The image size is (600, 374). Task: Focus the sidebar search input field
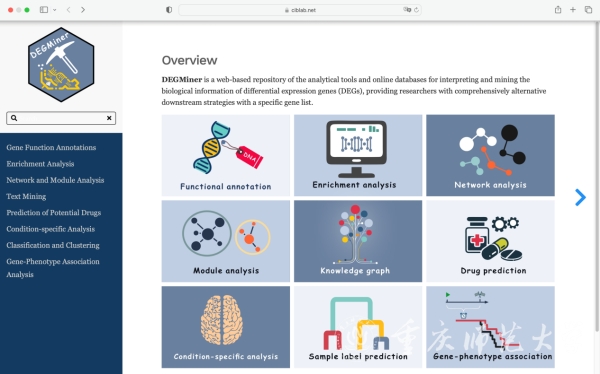(x=61, y=118)
